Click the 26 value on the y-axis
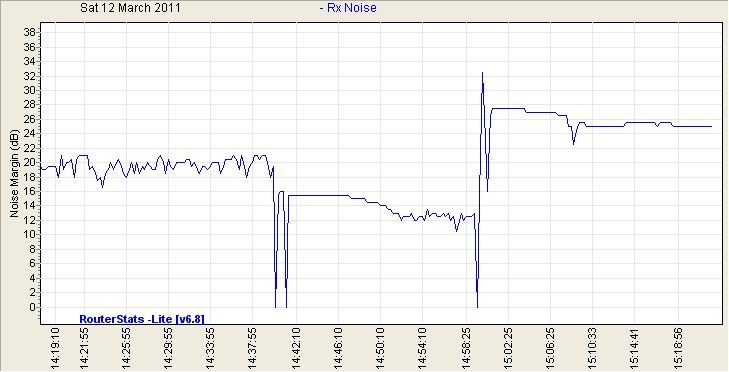Viewport: 729px width, 372px height. click(x=29, y=119)
